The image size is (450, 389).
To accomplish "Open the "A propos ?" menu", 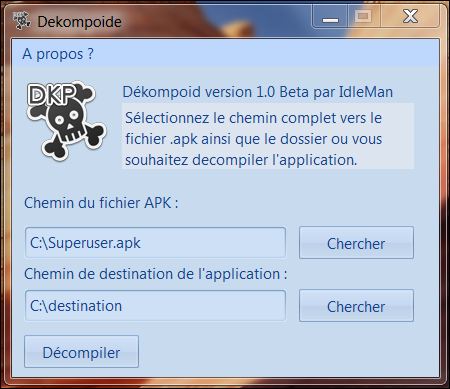I will tap(58, 54).
